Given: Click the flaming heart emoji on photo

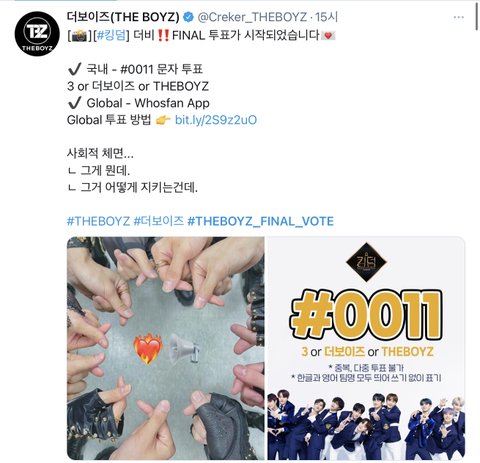Looking at the screenshot, I should coord(148,348).
